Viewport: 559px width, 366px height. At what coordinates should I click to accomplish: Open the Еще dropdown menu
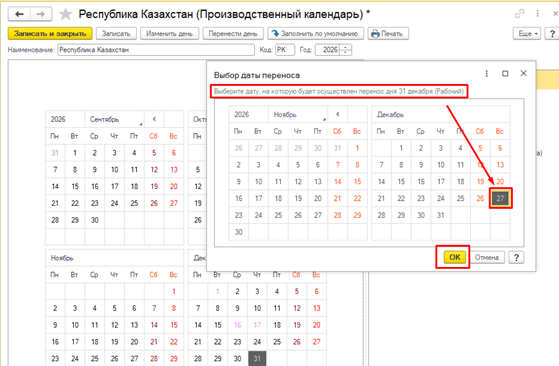527,34
